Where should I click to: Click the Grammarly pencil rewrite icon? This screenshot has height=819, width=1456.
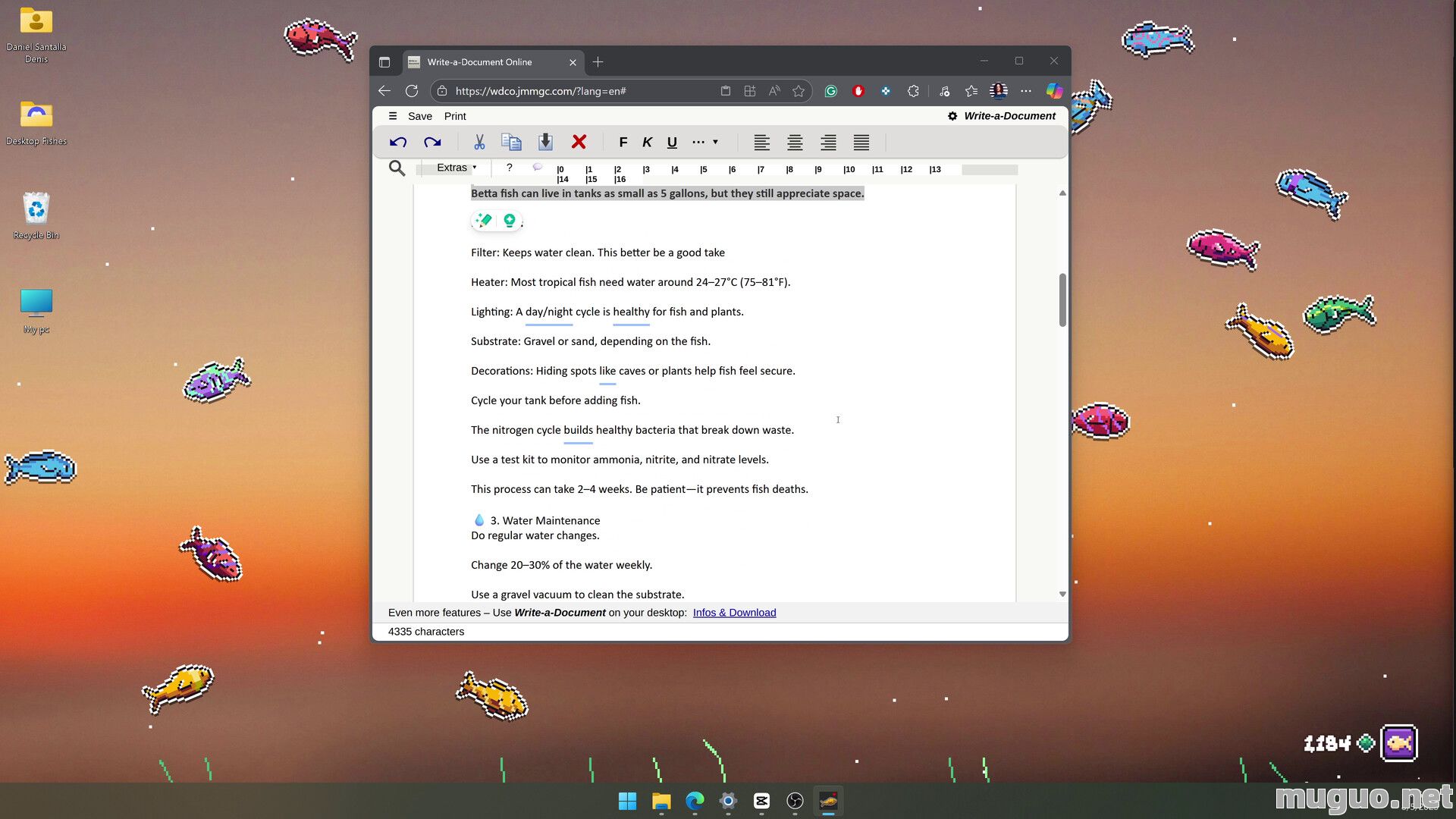pyautogui.click(x=483, y=220)
